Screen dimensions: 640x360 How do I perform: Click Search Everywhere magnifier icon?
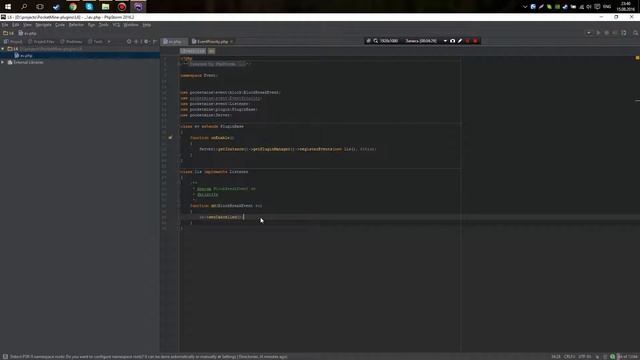click(x=635, y=33)
